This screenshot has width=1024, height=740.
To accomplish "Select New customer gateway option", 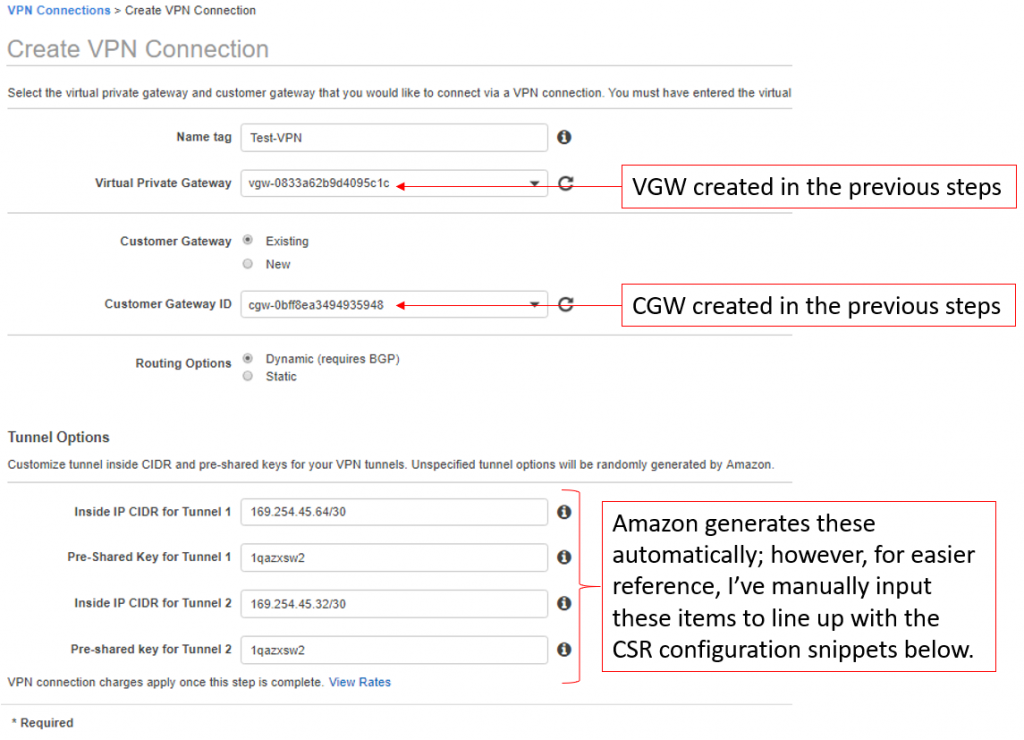I will click(248, 264).
